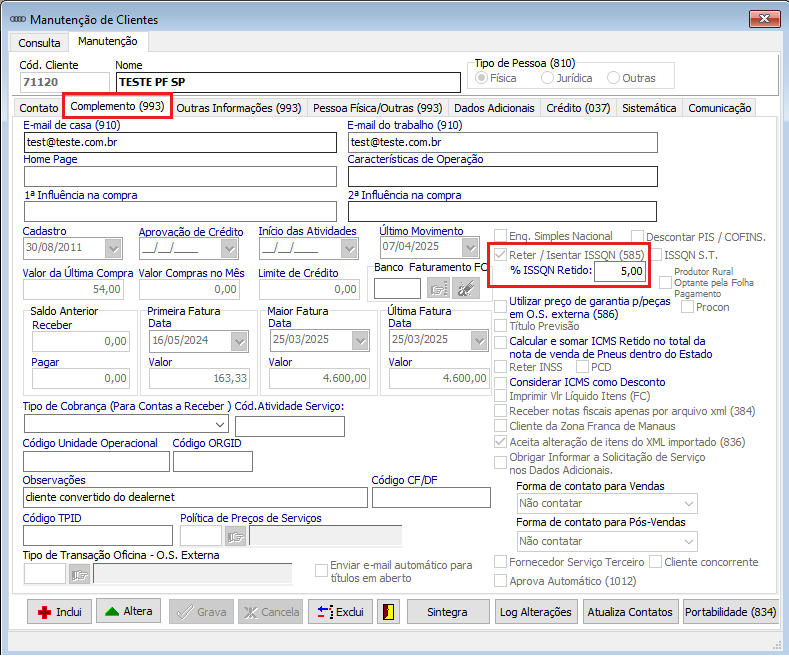Open the Comunicação tab

[x=720, y=108]
